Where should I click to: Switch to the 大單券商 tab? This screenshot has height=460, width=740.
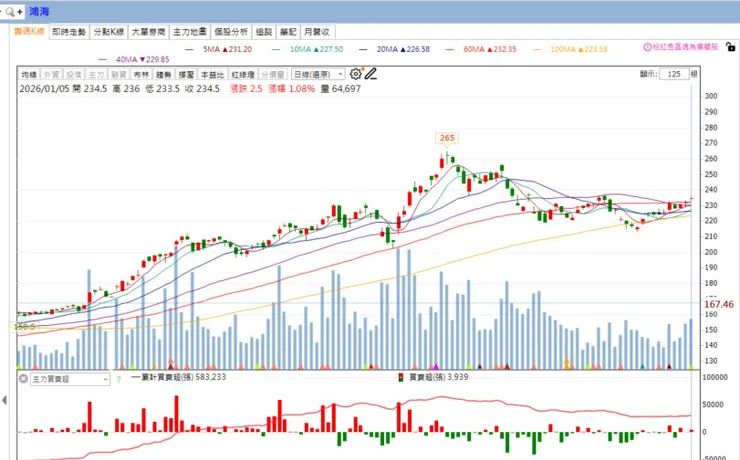(149, 32)
